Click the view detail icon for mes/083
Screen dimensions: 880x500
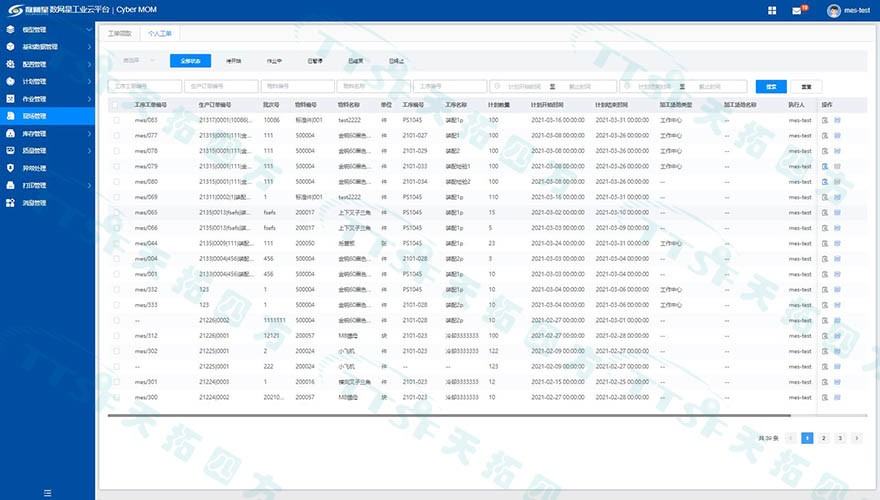click(825, 120)
